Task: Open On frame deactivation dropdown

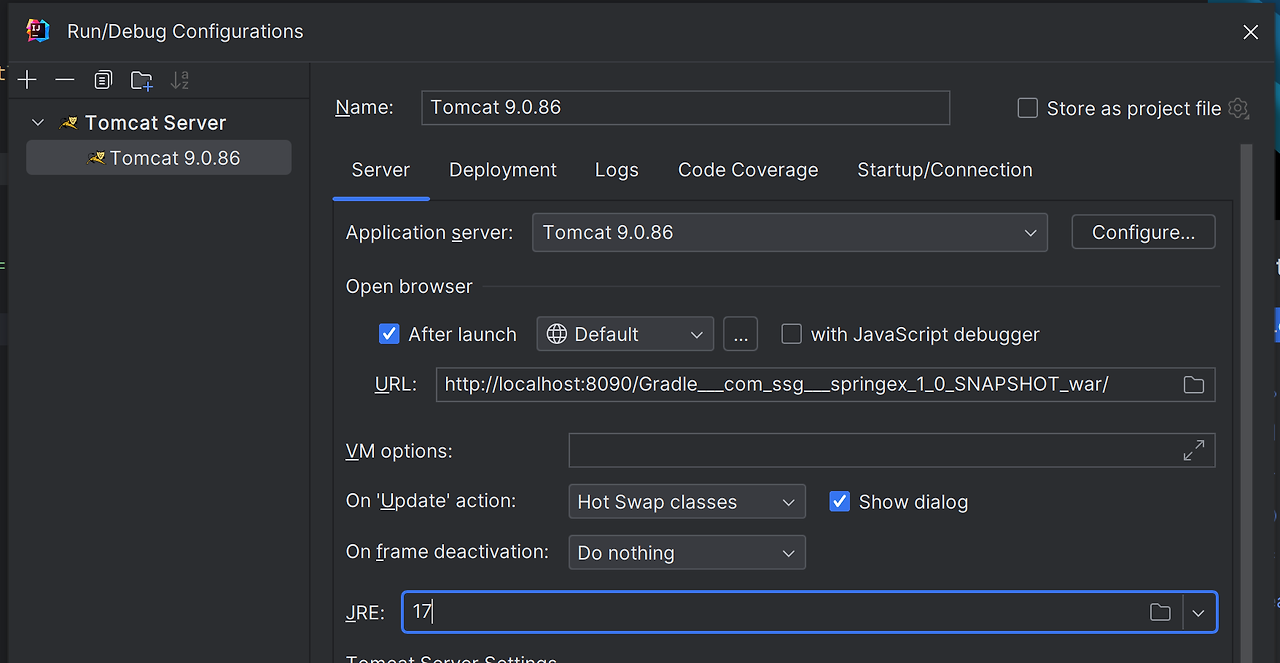Action: tap(687, 553)
